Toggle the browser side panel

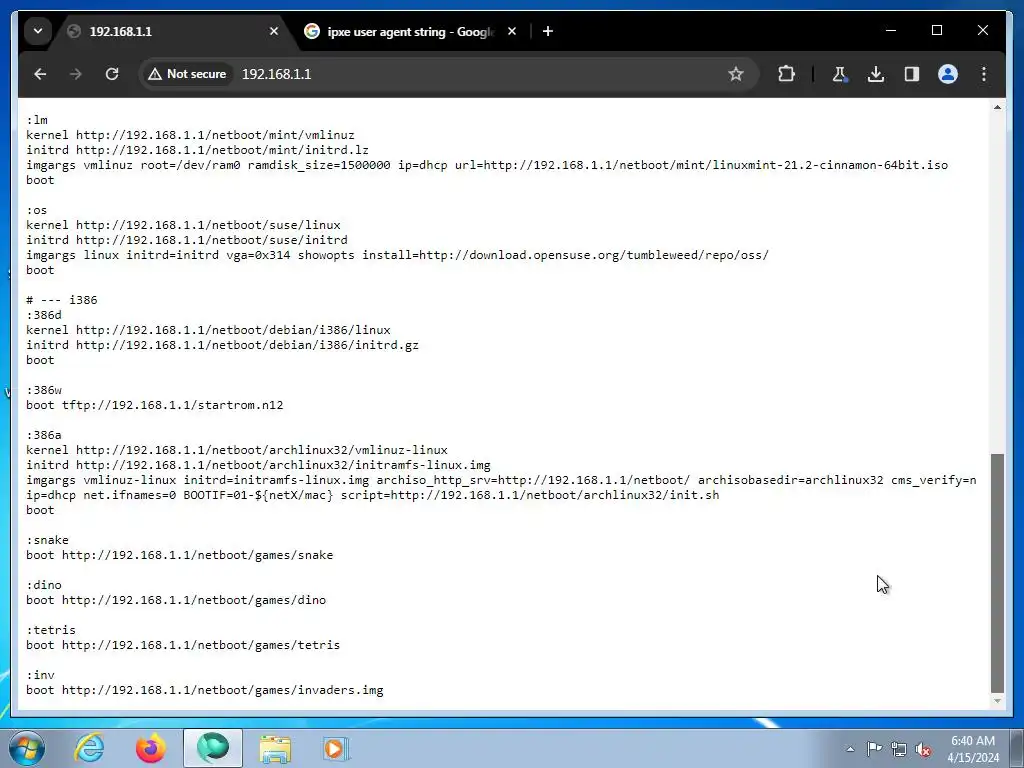pos(912,74)
